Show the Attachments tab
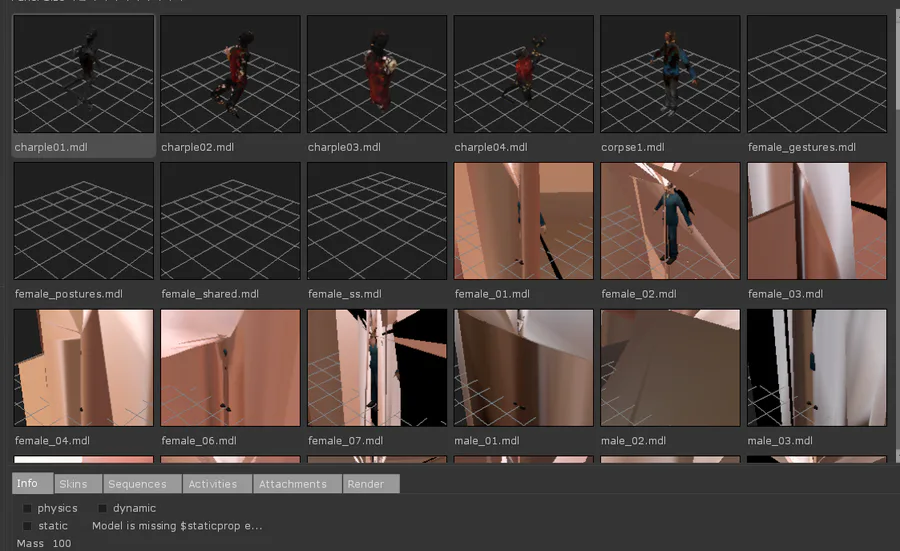 point(298,484)
